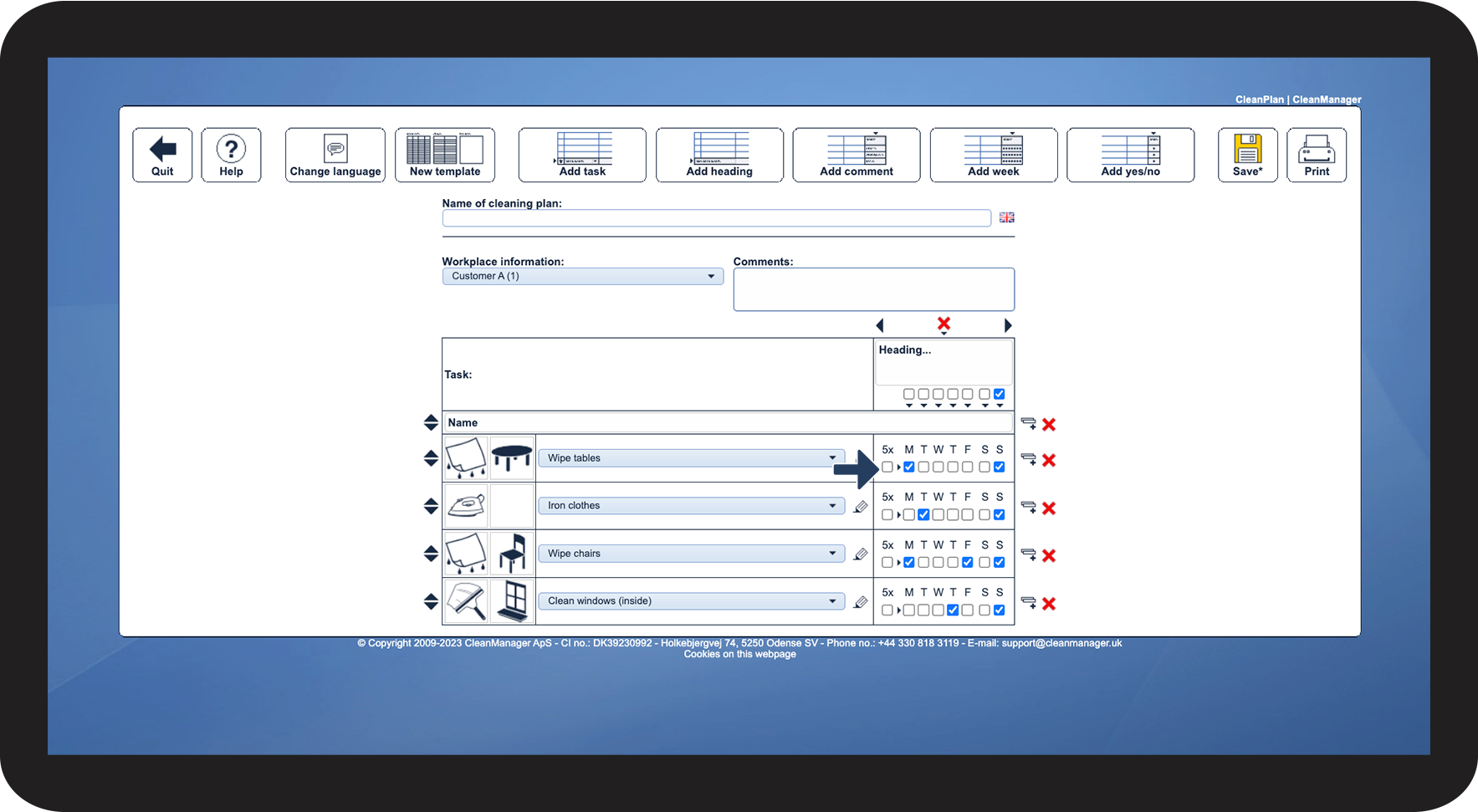Print the cleaning plan
Image resolution: width=1478 pixels, height=812 pixels.
1317,155
